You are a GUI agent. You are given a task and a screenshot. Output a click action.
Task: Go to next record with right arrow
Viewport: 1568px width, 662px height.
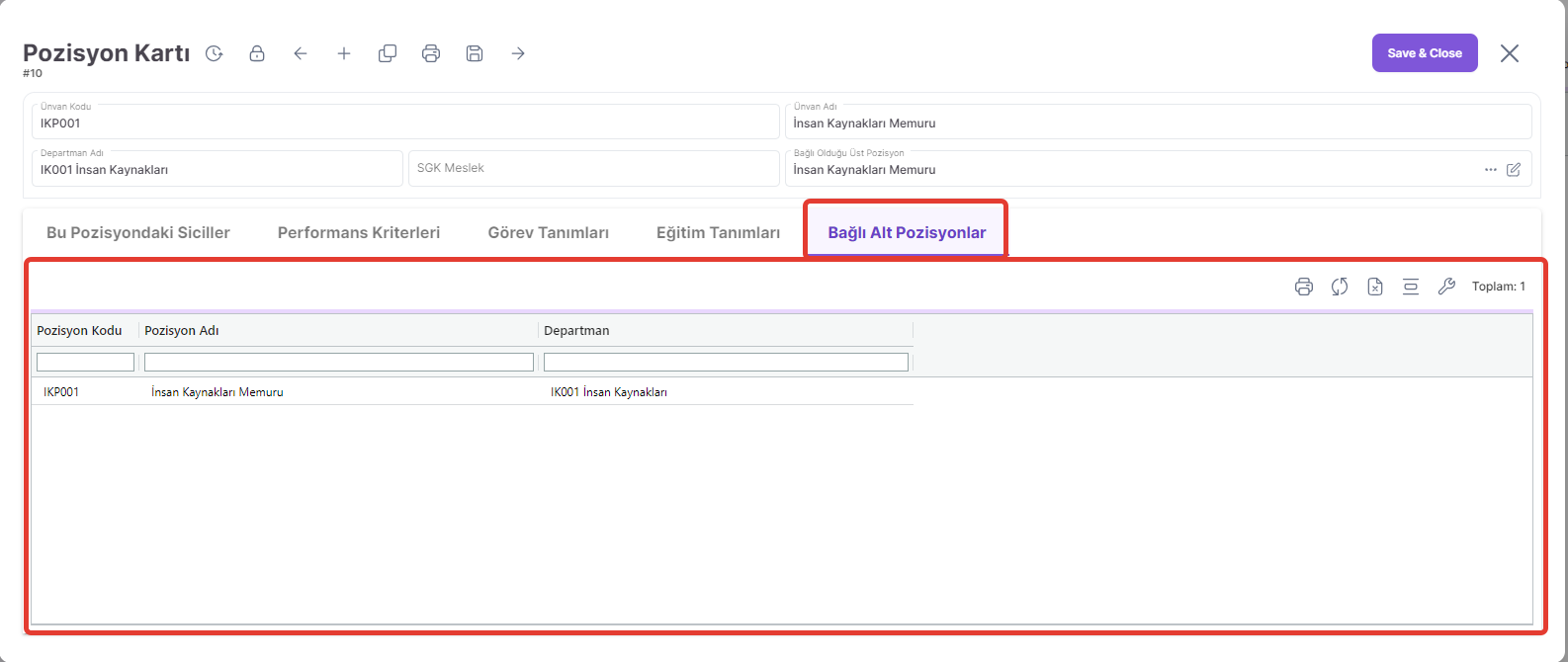pyautogui.click(x=518, y=53)
